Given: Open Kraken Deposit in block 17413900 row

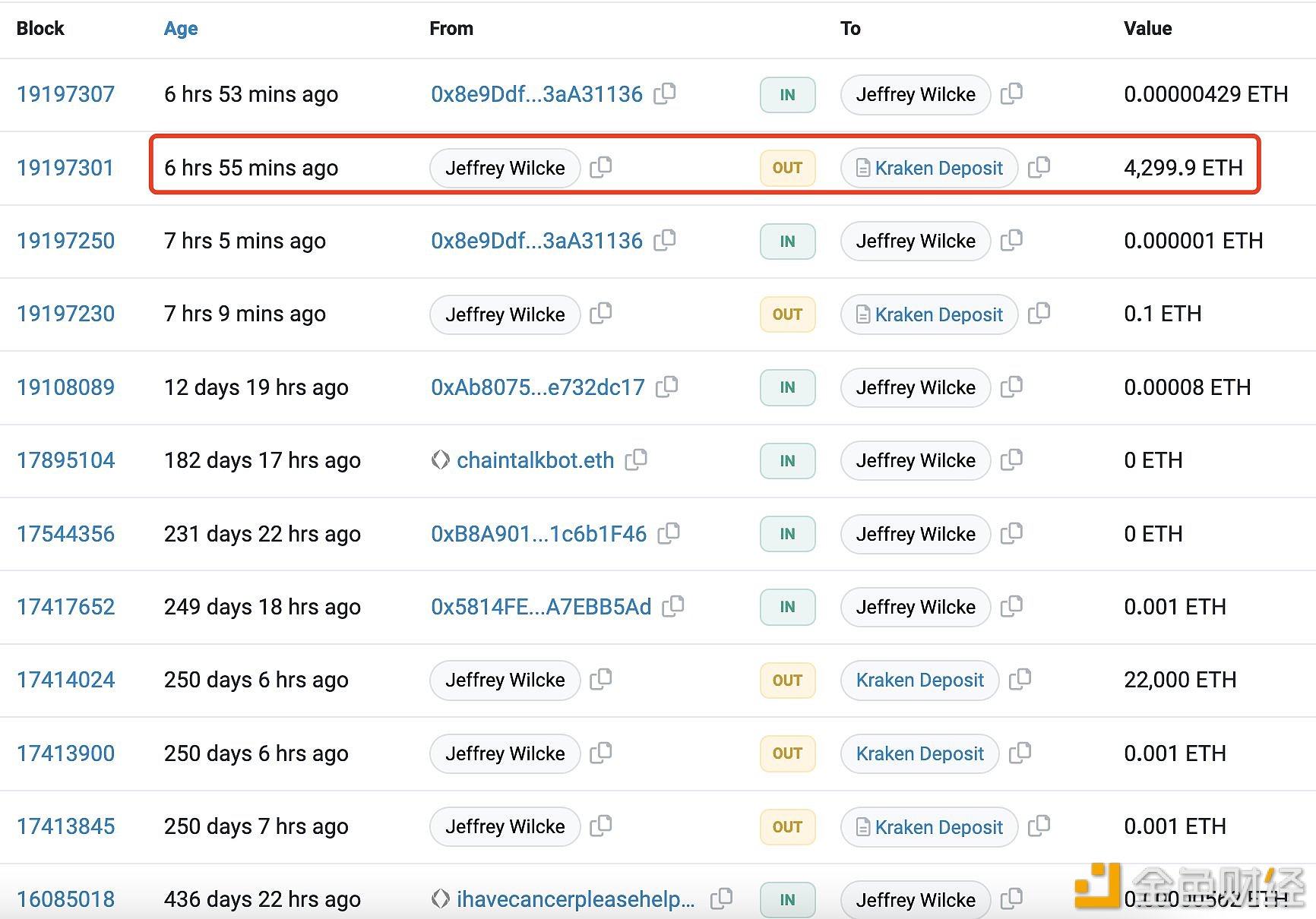Looking at the screenshot, I should click(920, 753).
